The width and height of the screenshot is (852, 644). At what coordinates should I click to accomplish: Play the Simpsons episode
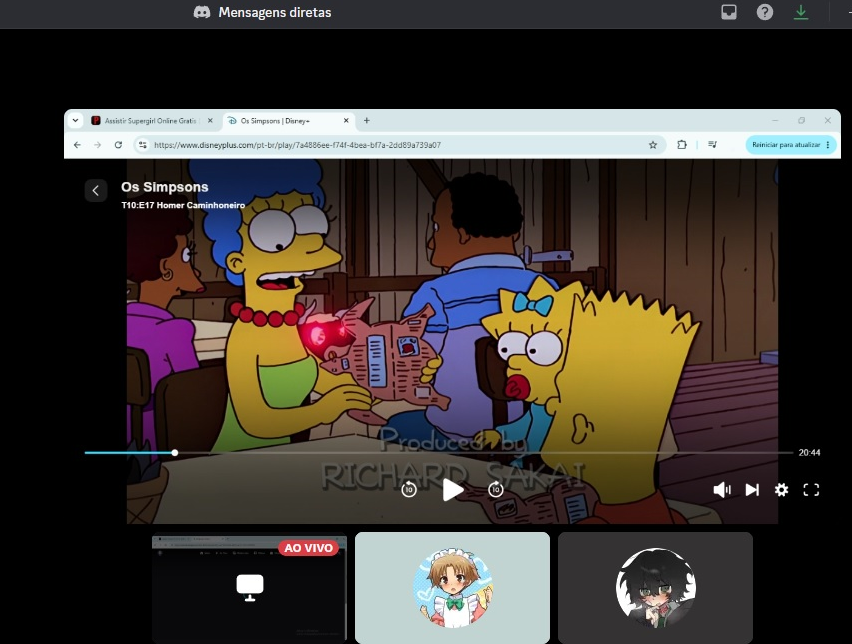(x=453, y=490)
